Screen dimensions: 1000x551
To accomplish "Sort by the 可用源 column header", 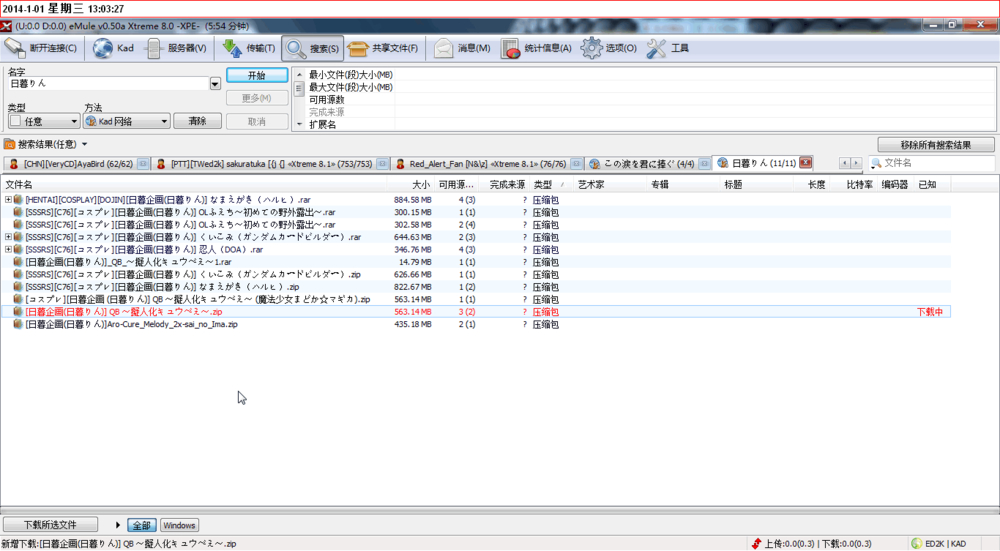I will [x=456, y=184].
